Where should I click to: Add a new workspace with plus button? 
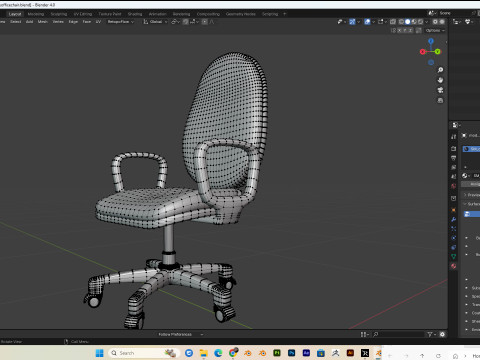pyautogui.click(x=284, y=14)
